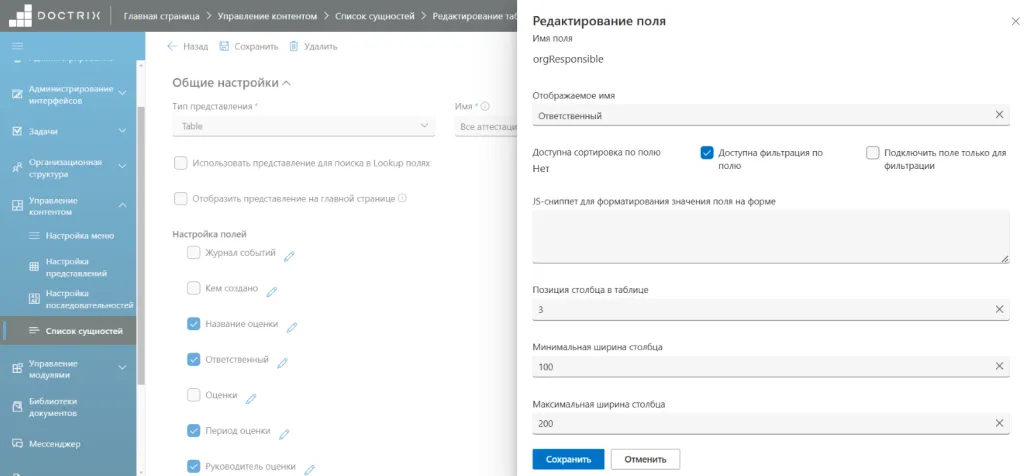The width and height of the screenshot is (1024, 476).
Task: Collapse the Общие настройки section
Action: coord(232,83)
